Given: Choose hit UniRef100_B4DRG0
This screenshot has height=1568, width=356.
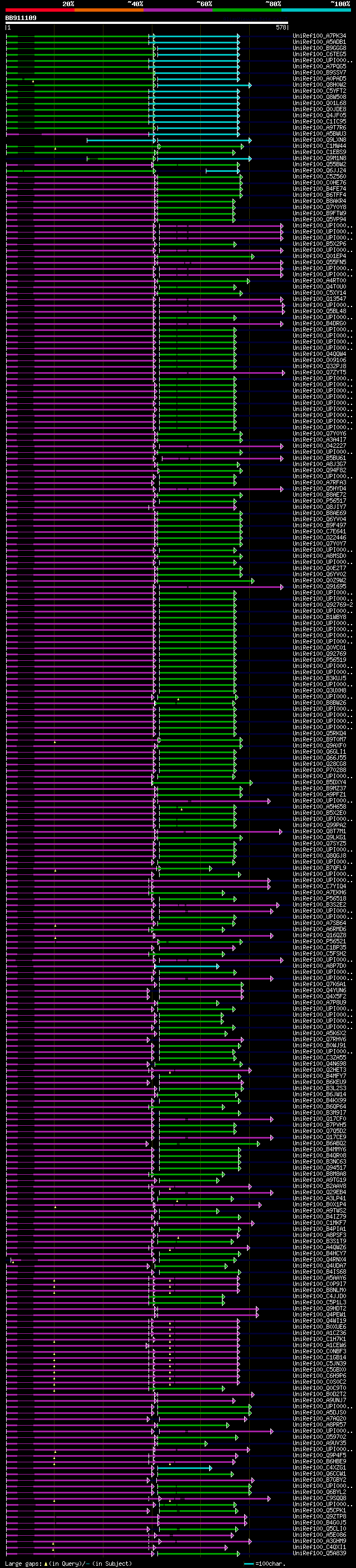Looking at the screenshot, I should [x=319, y=323].
